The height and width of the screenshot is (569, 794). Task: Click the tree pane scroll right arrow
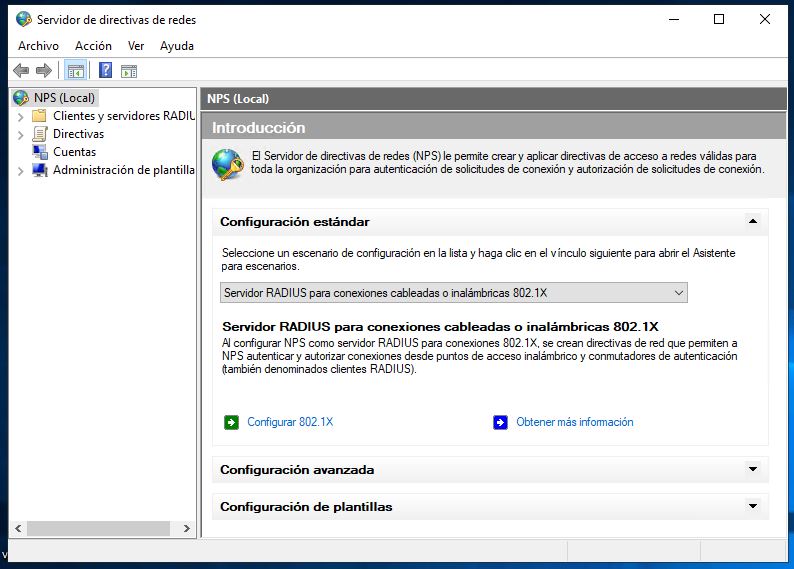(187, 529)
